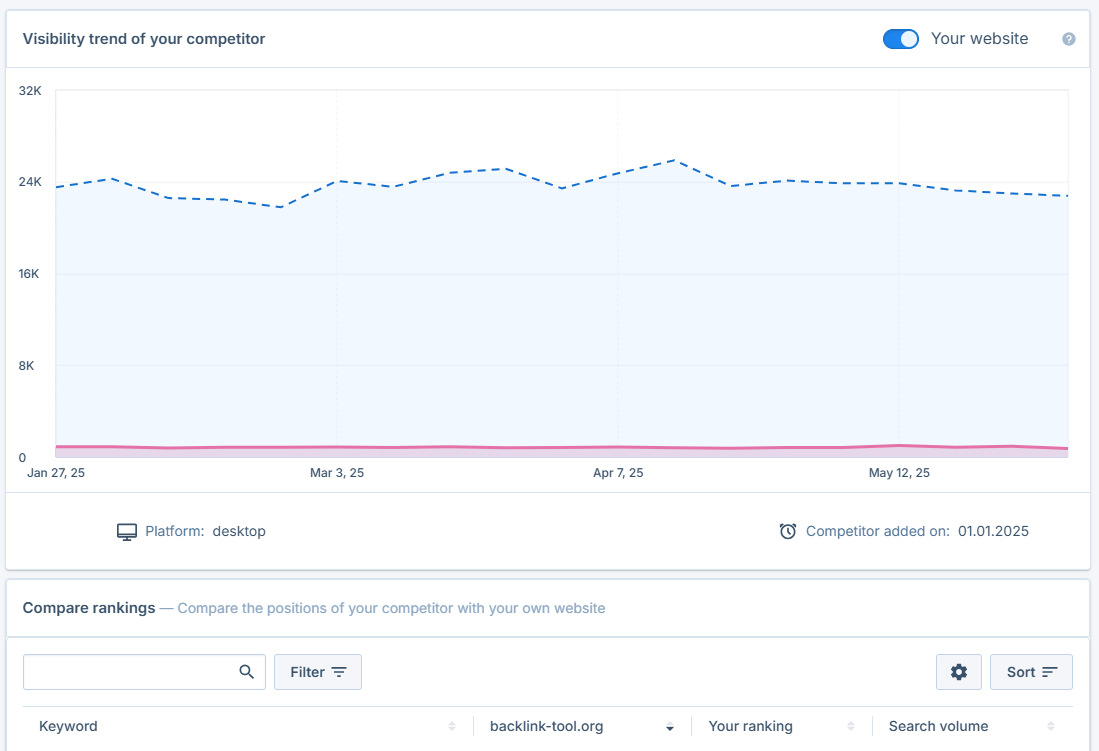This screenshot has height=751, width=1099.
Task: Open the help question-mark icon
Action: click(x=1068, y=38)
